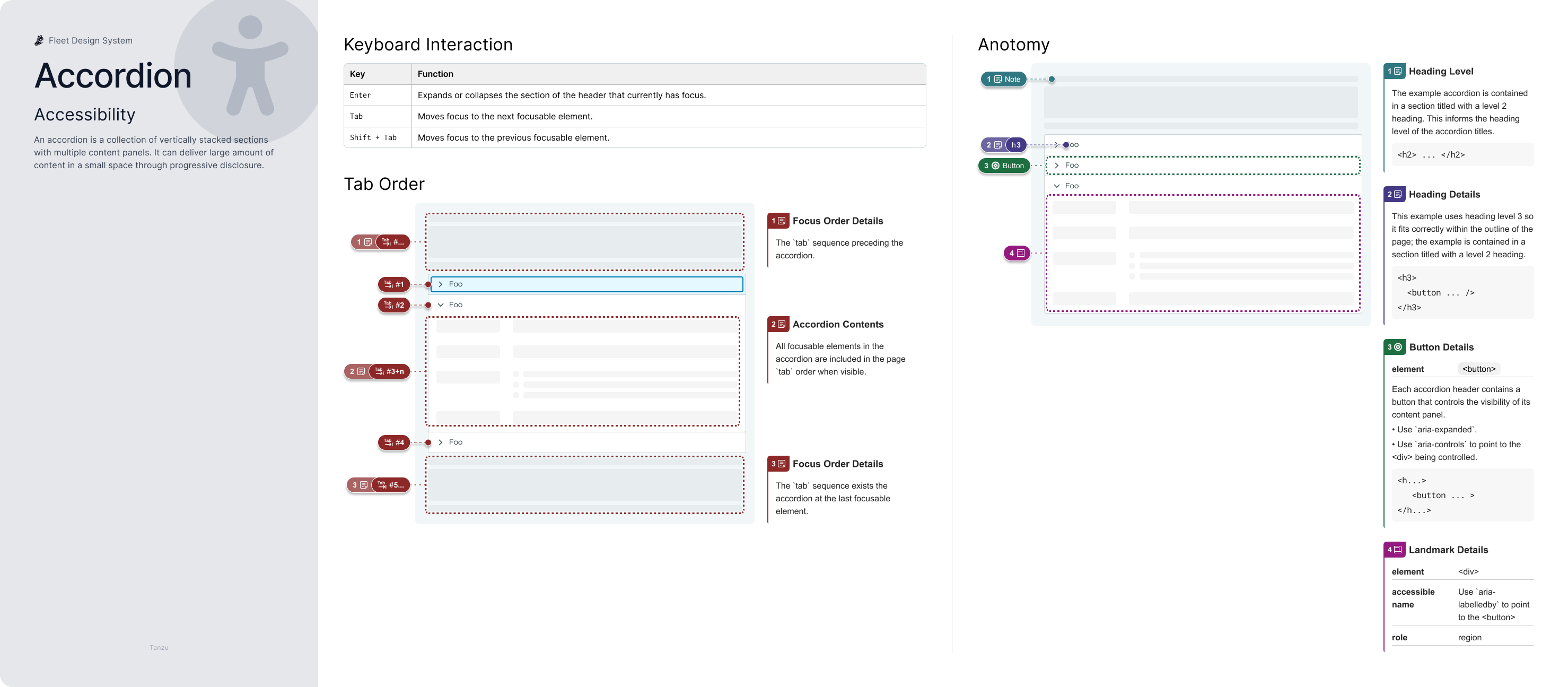Click the Accessibility subtitle
The width and height of the screenshot is (1568, 687).
pos(85,115)
